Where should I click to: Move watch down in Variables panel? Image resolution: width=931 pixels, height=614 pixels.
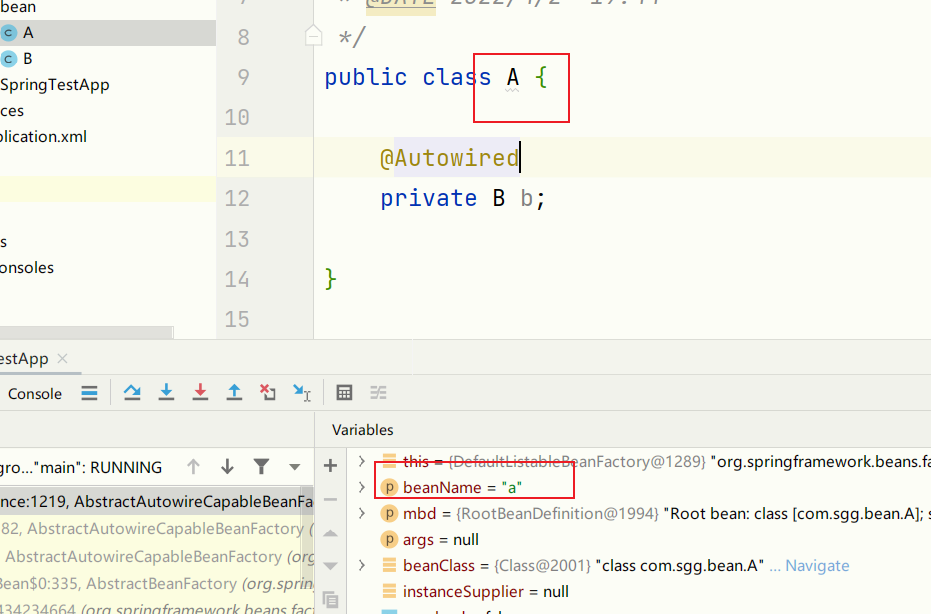(x=331, y=566)
